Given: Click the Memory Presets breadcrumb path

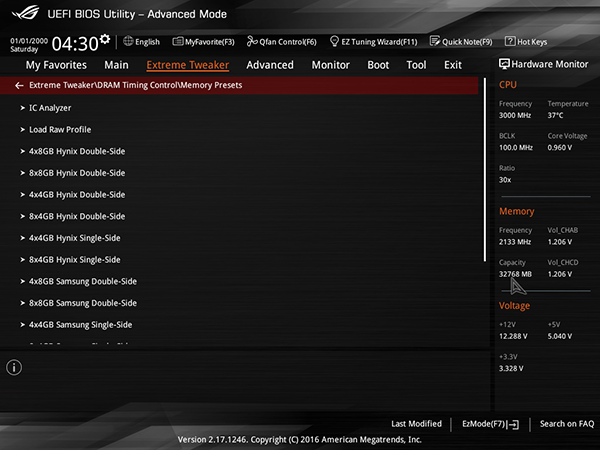Looking at the screenshot, I should (x=135, y=85).
